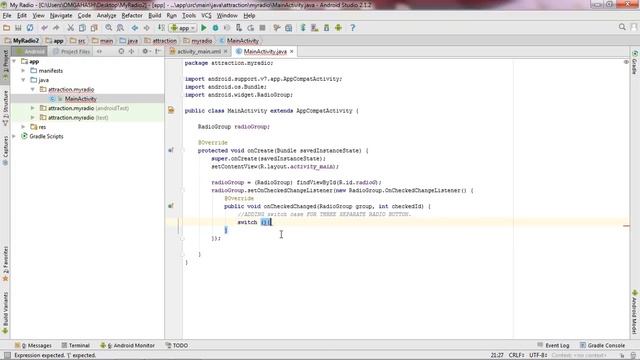Toggle the Build Variants sidebar button
Screen dimensions: 640x360
(5, 313)
